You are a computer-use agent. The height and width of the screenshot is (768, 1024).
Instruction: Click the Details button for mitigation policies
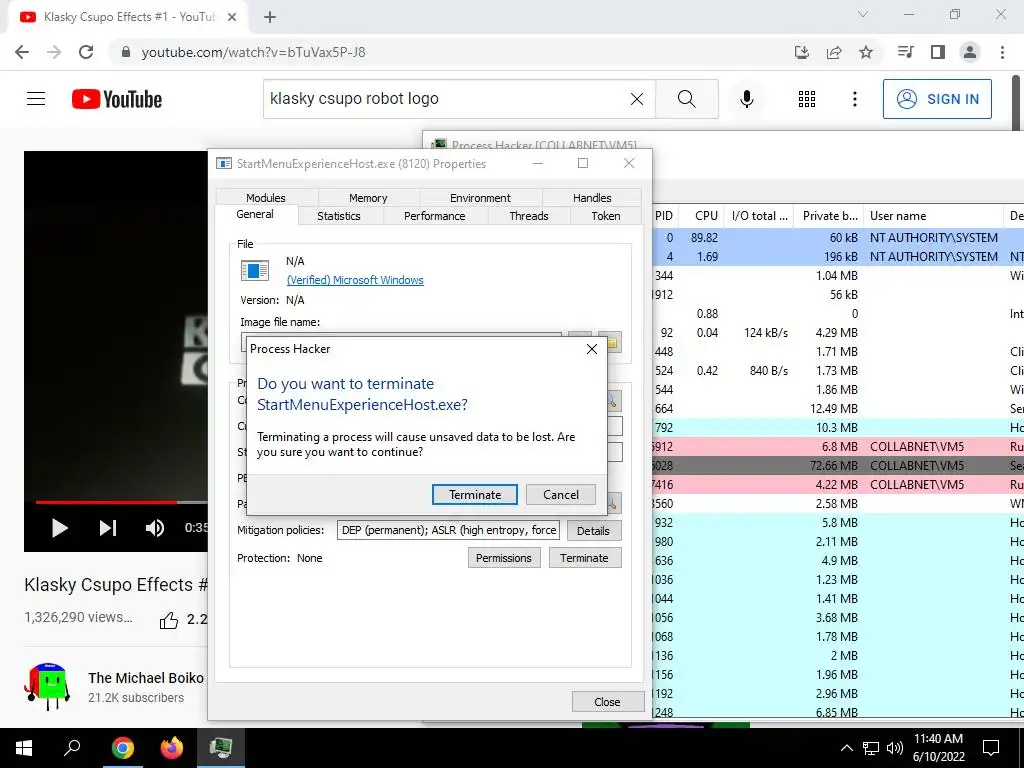tap(593, 531)
